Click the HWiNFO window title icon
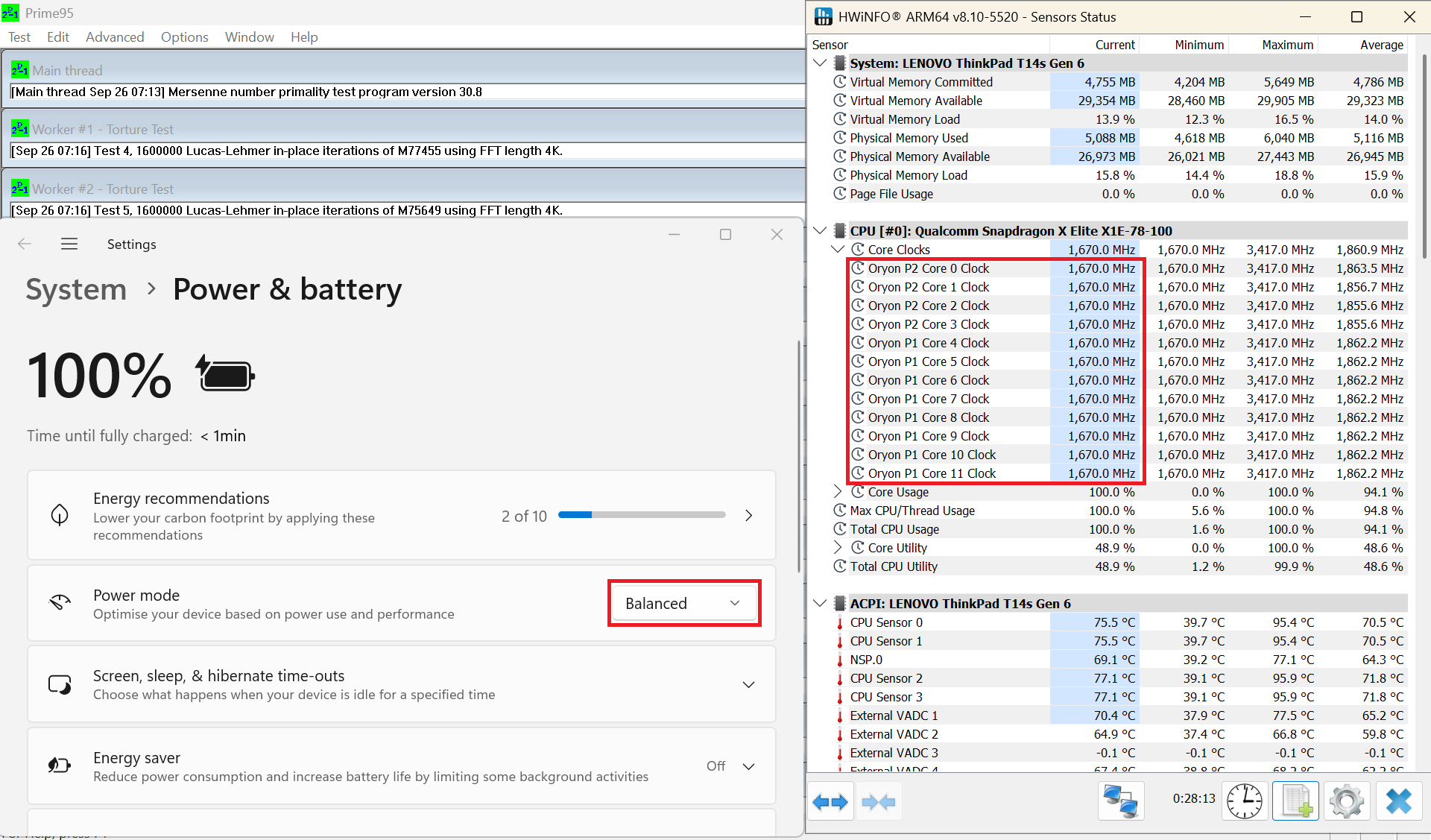 [824, 16]
